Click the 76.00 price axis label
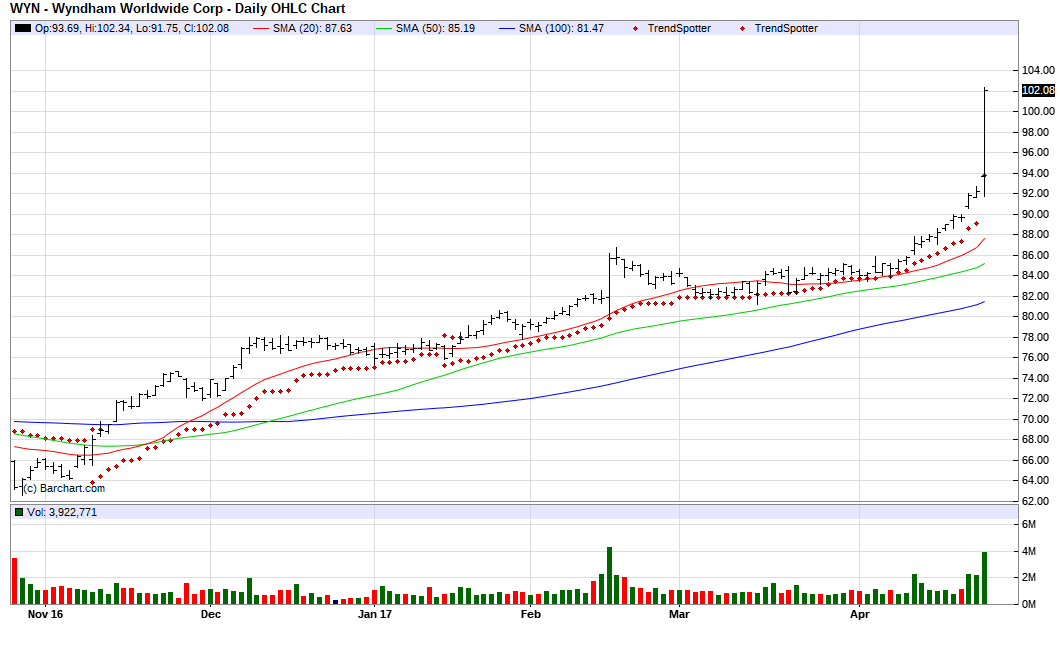Image resolution: width=1060 pixels, height=645 pixels. (1038, 357)
